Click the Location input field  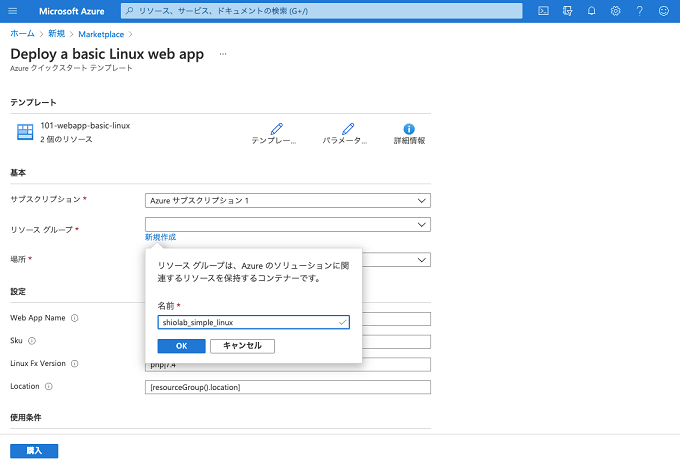(288, 387)
